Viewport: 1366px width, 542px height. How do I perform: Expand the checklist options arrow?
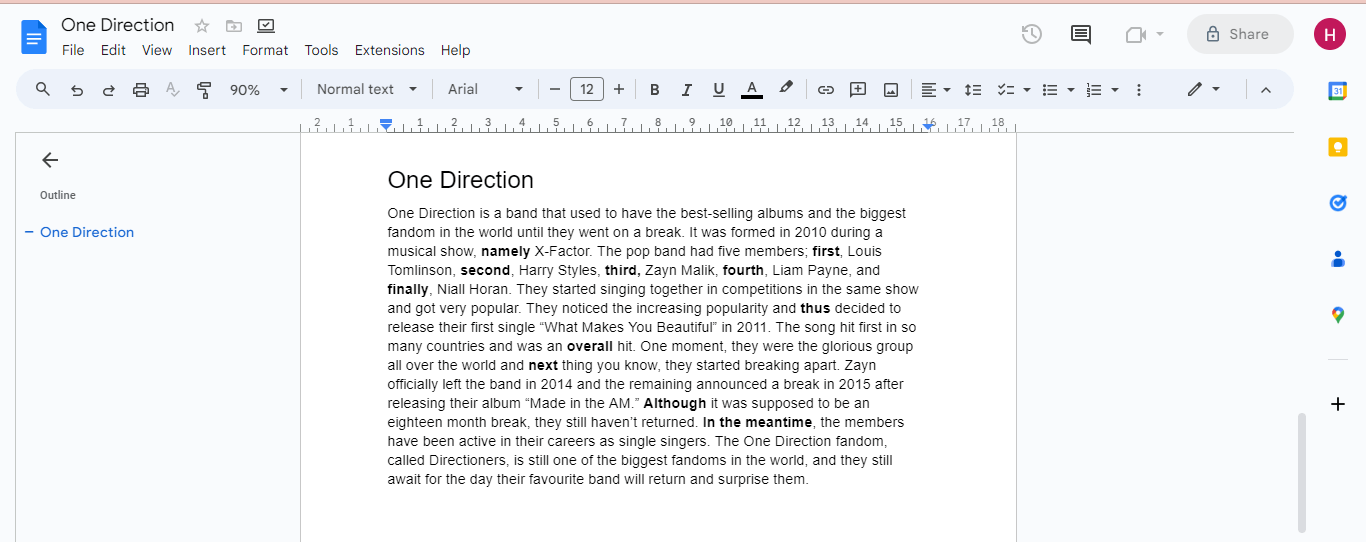tap(1027, 90)
